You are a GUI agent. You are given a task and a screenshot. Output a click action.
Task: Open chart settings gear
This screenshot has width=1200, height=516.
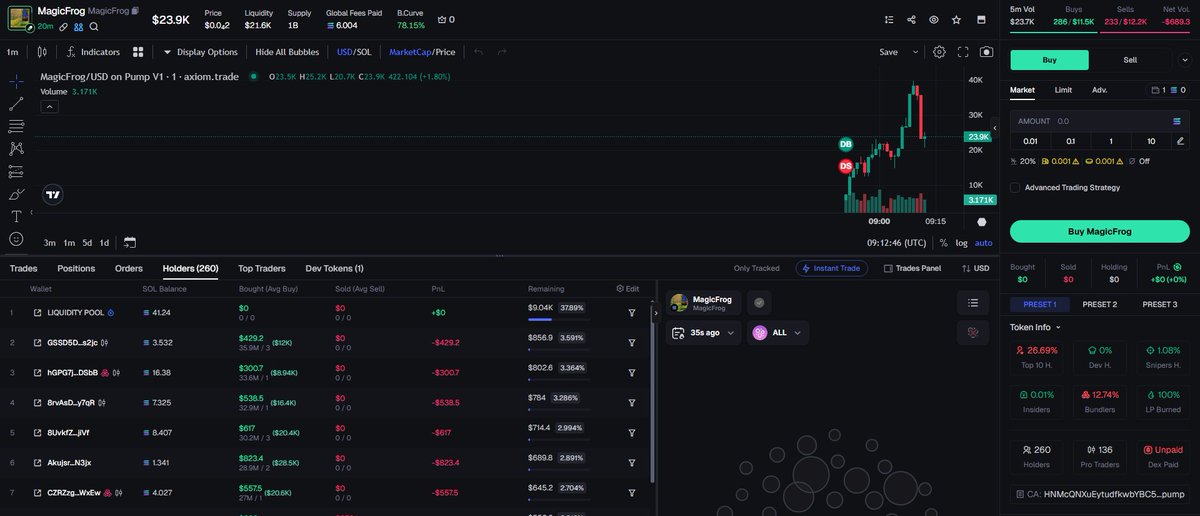(939, 52)
